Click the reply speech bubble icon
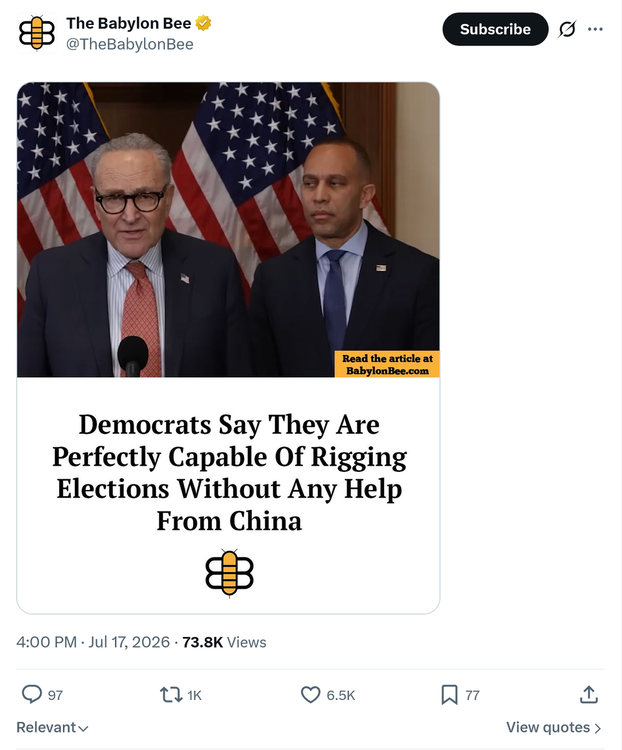The width and height of the screenshot is (622, 750). click(x=32, y=694)
